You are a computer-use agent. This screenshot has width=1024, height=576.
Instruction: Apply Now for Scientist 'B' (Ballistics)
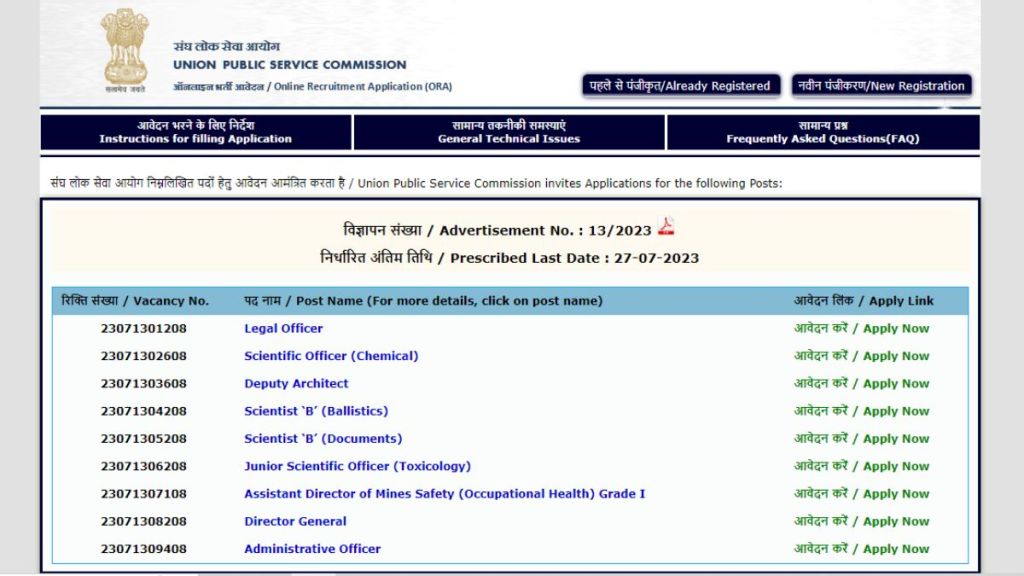pyautogui.click(x=861, y=411)
